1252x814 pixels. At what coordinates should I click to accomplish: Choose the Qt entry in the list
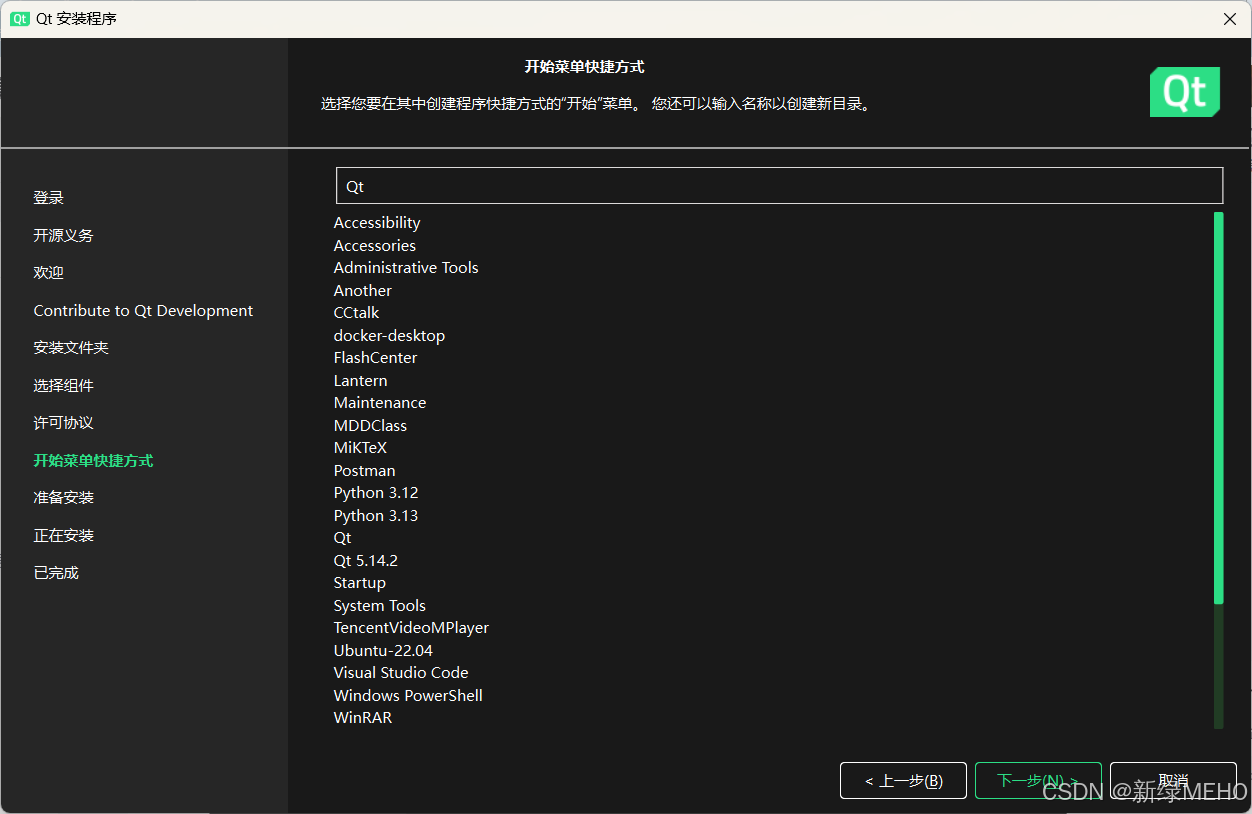pos(342,538)
